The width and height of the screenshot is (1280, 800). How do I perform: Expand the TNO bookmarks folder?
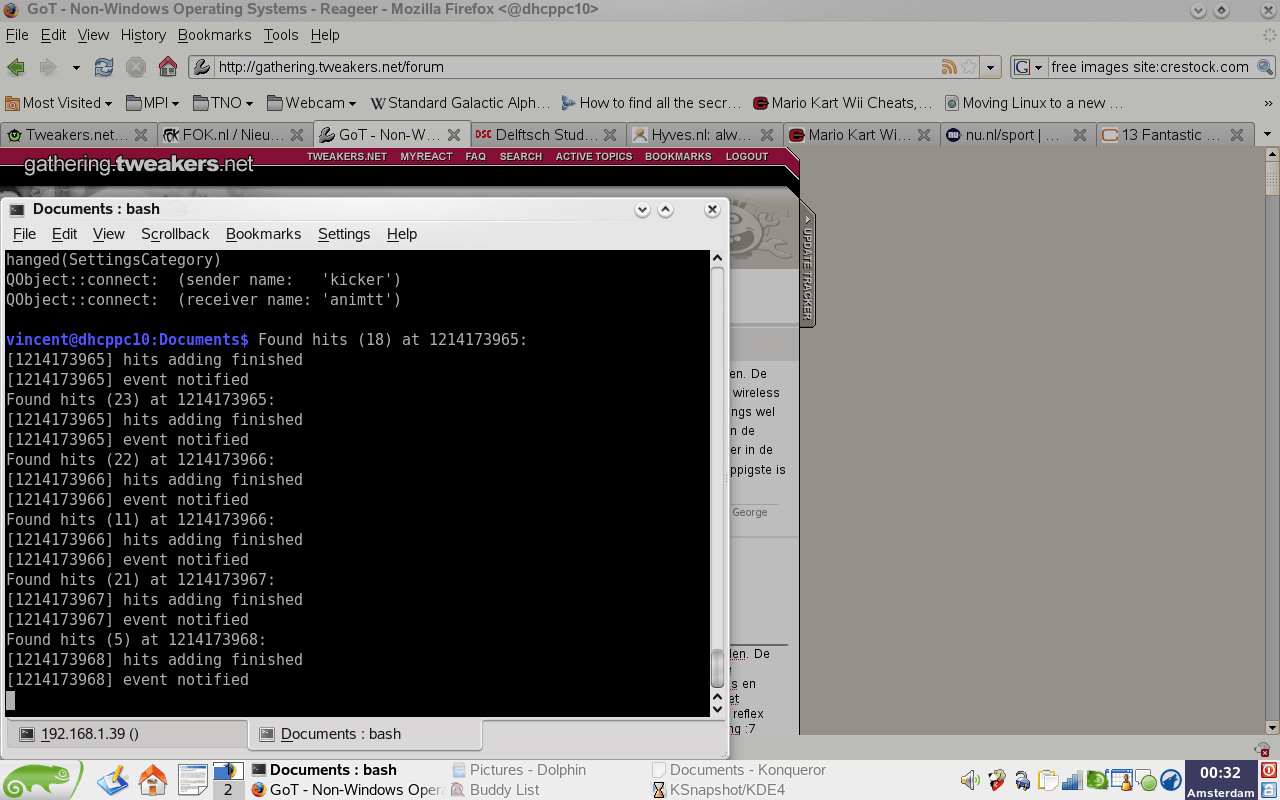pos(224,103)
